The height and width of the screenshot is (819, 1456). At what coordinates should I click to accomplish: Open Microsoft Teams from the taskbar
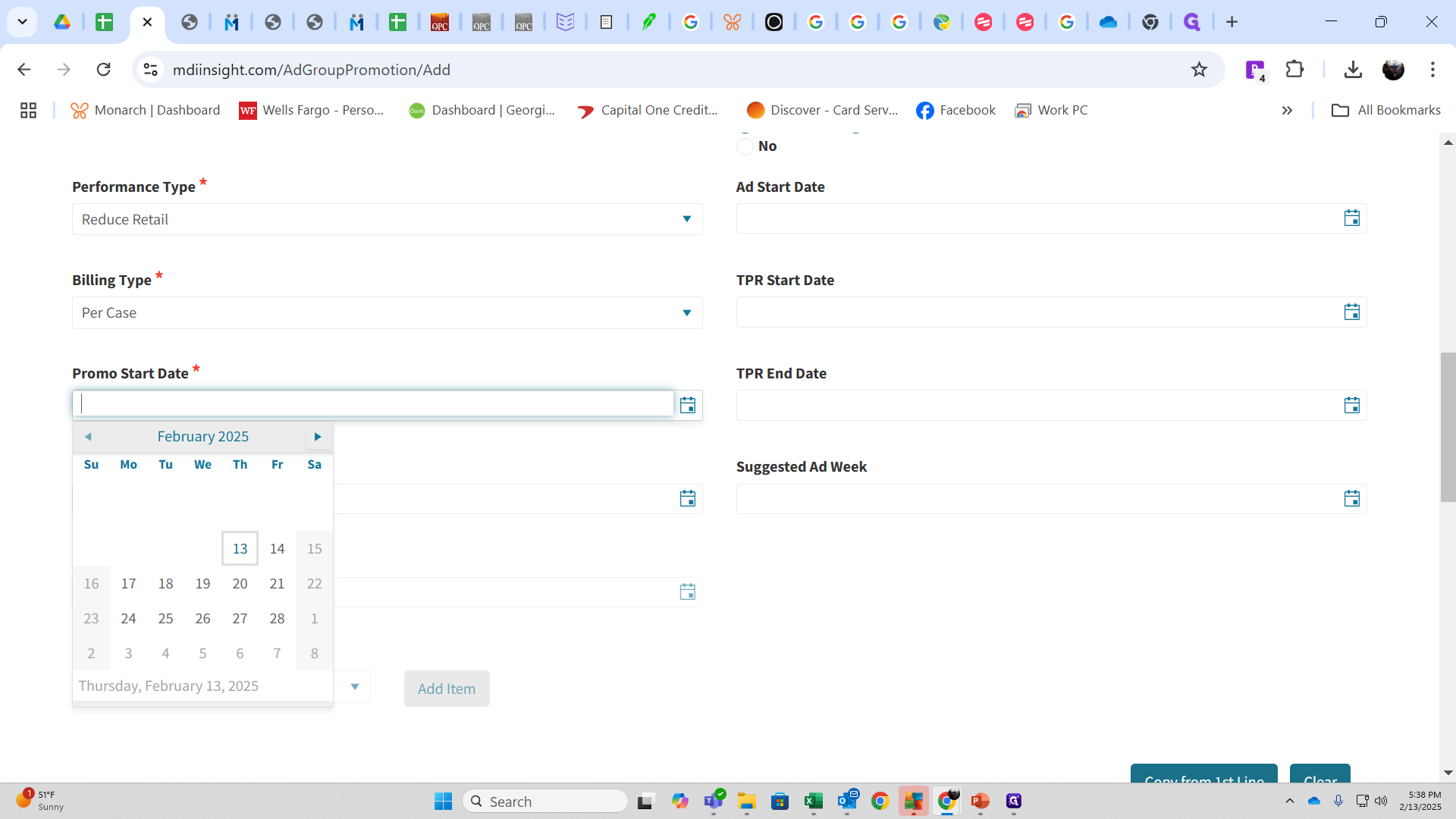tap(714, 801)
